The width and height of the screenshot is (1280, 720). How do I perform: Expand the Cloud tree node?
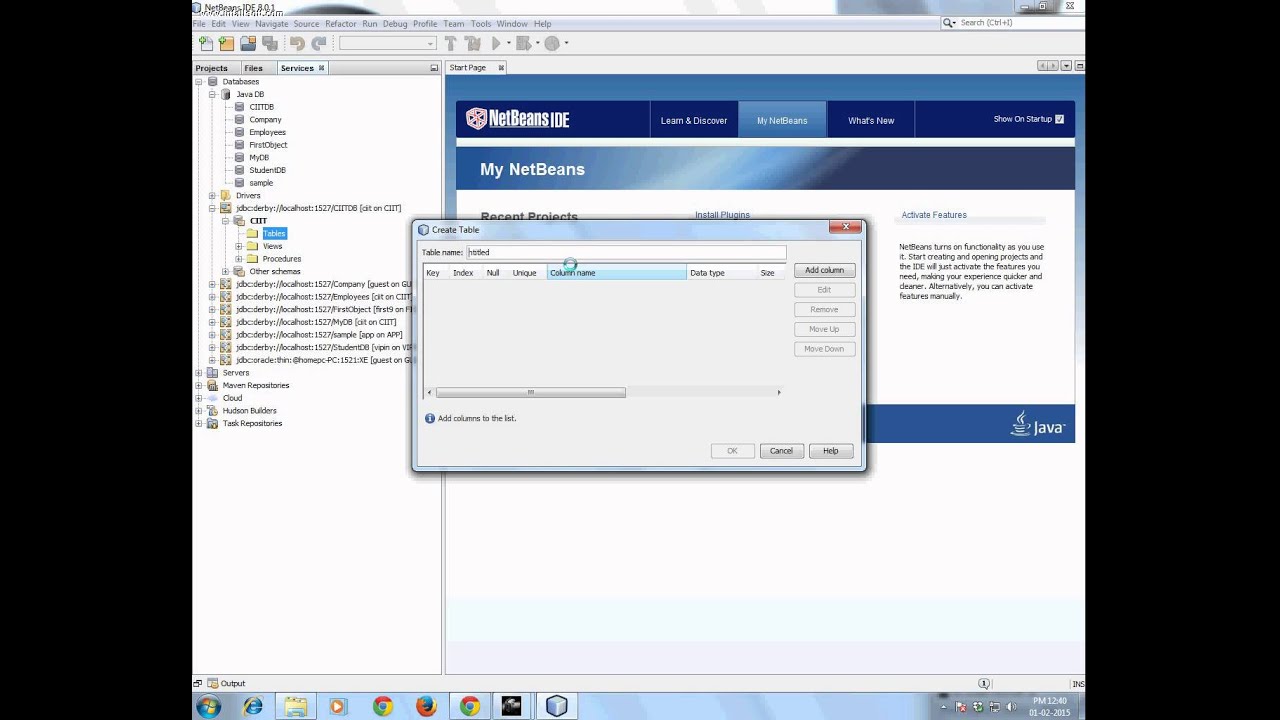click(198, 398)
